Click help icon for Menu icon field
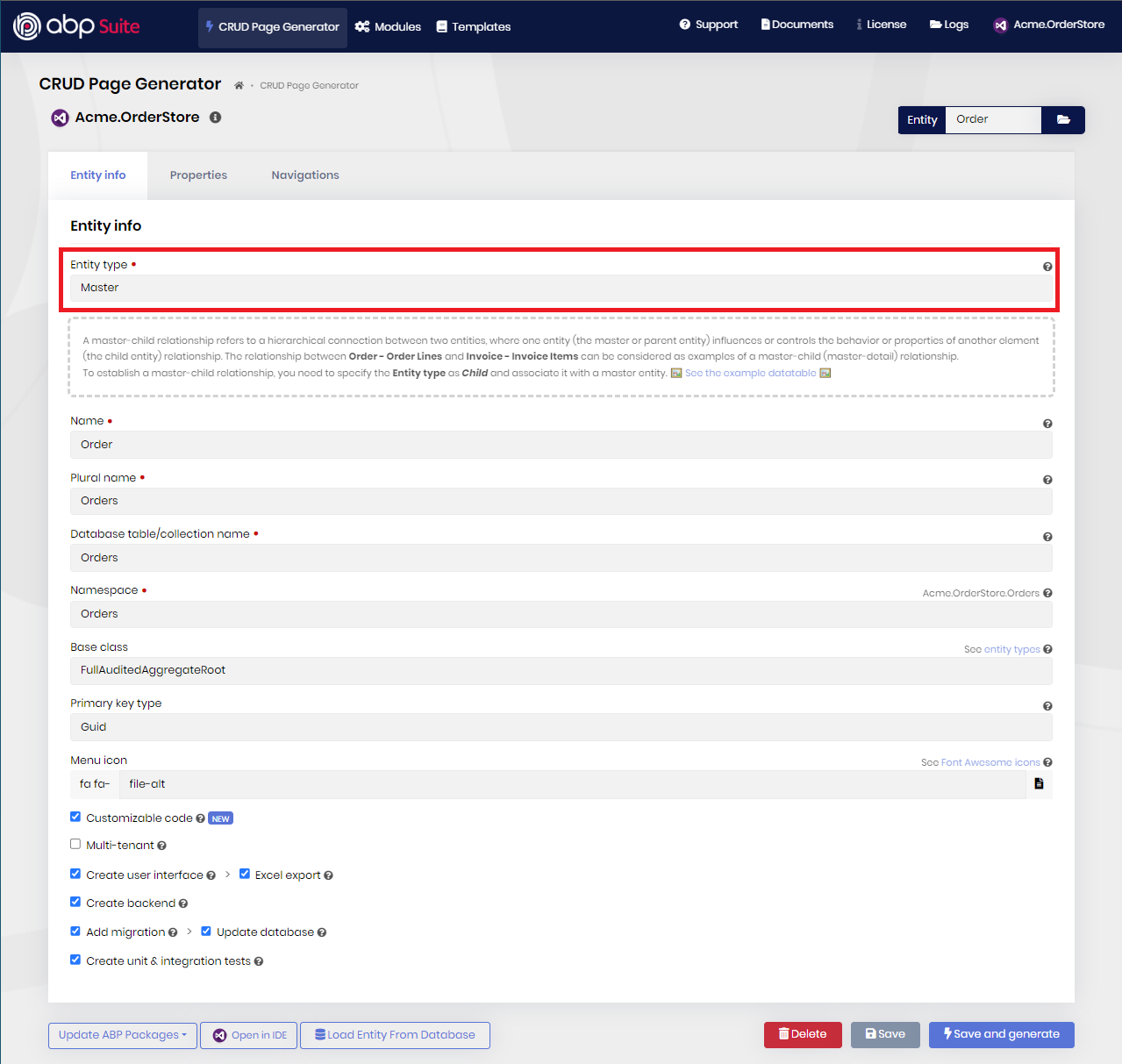The height and width of the screenshot is (1064, 1122). (x=1047, y=762)
